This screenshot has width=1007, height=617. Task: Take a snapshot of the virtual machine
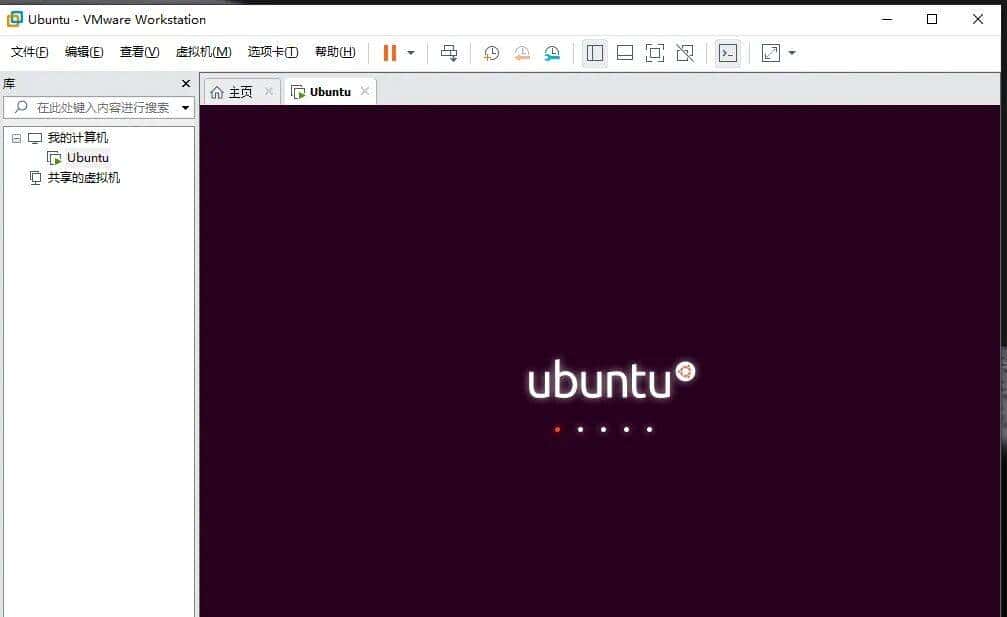490,52
